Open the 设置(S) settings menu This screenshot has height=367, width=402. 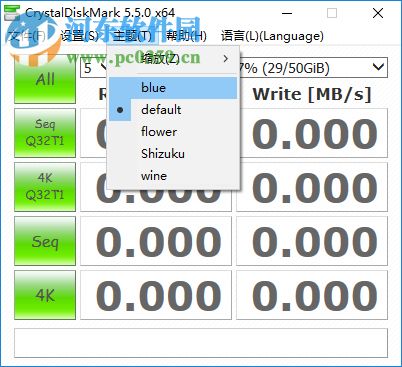pyautogui.click(x=80, y=36)
